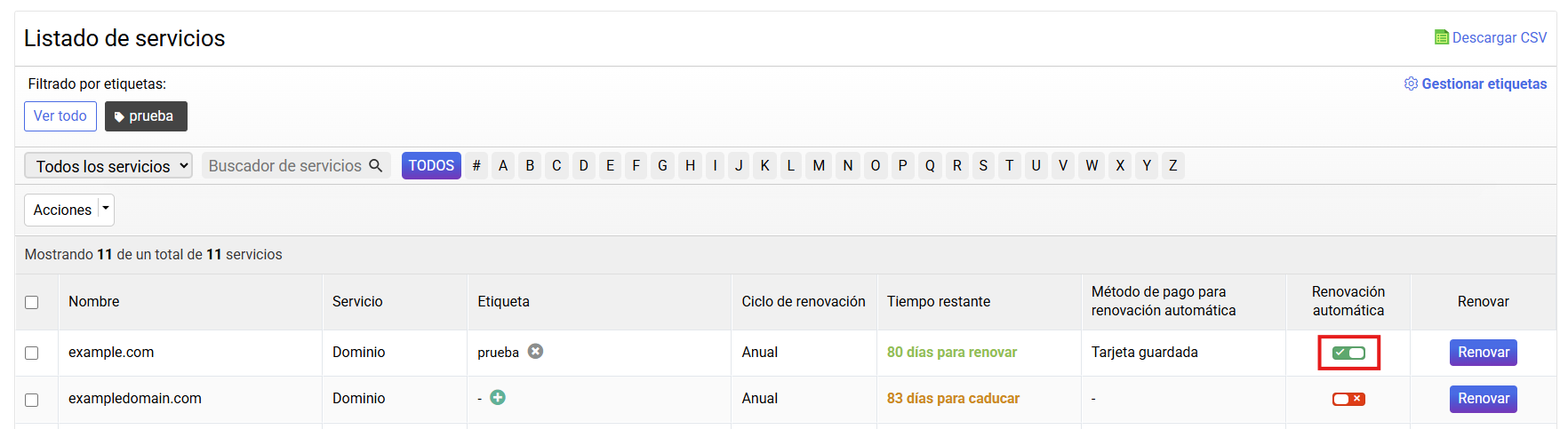The image size is (1568, 429).
Task: Click the Ver todo filter button
Action: pos(60,116)
